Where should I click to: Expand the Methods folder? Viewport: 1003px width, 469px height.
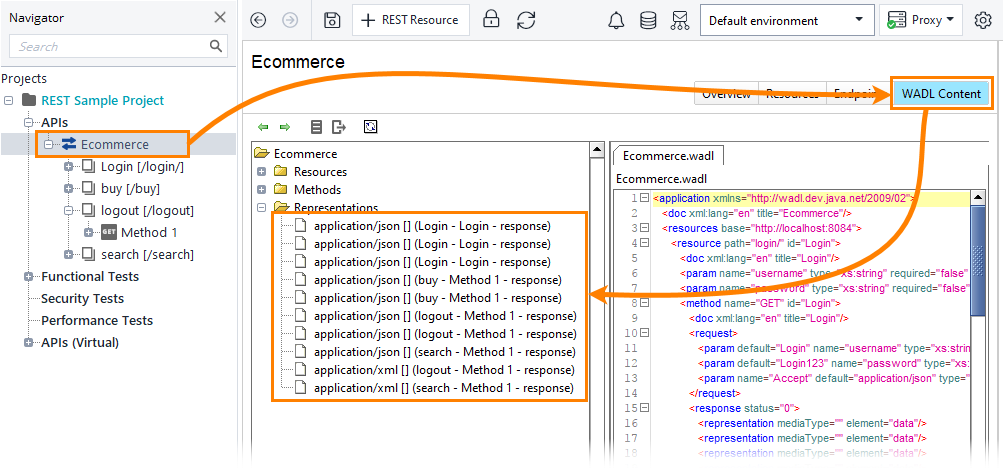click(x=261, y=189)
